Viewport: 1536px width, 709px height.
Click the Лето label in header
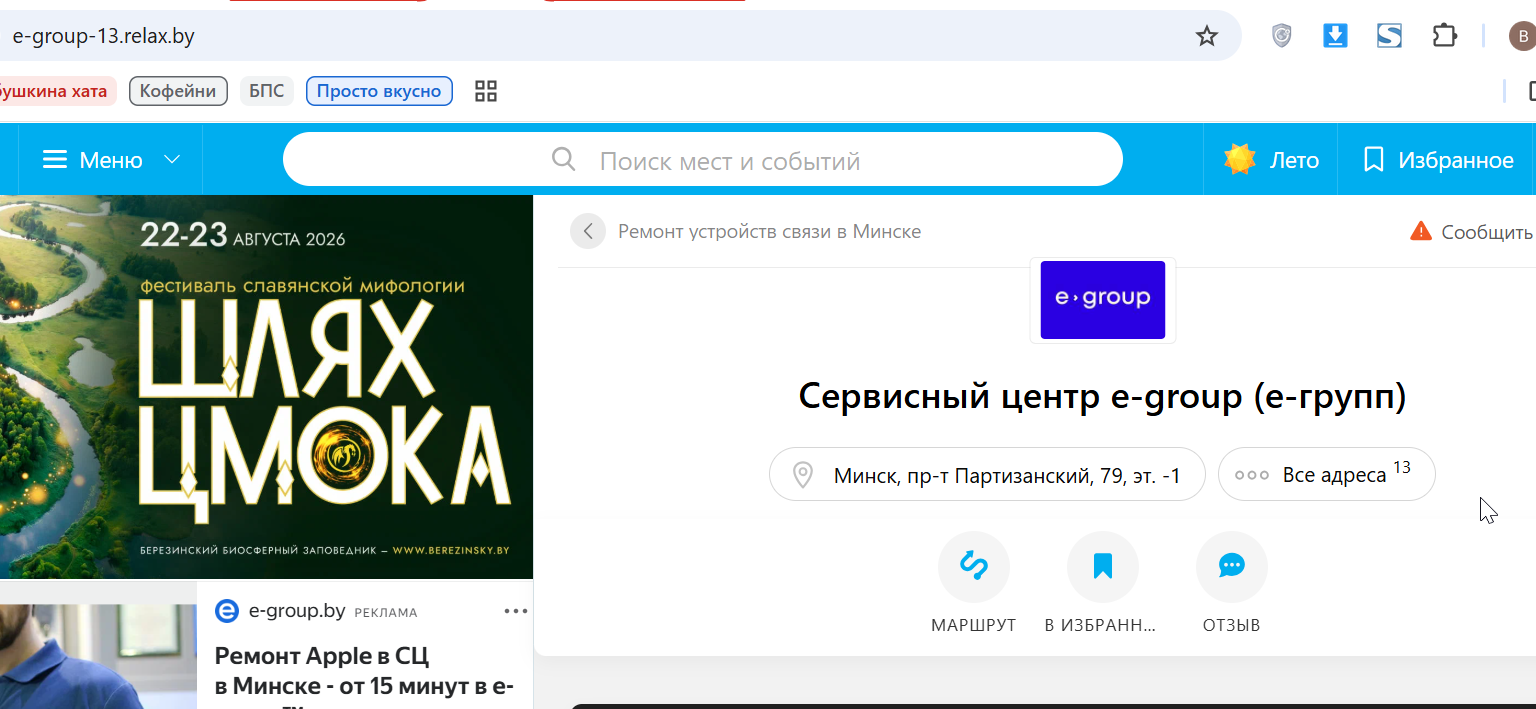(x=1294, y=160)
